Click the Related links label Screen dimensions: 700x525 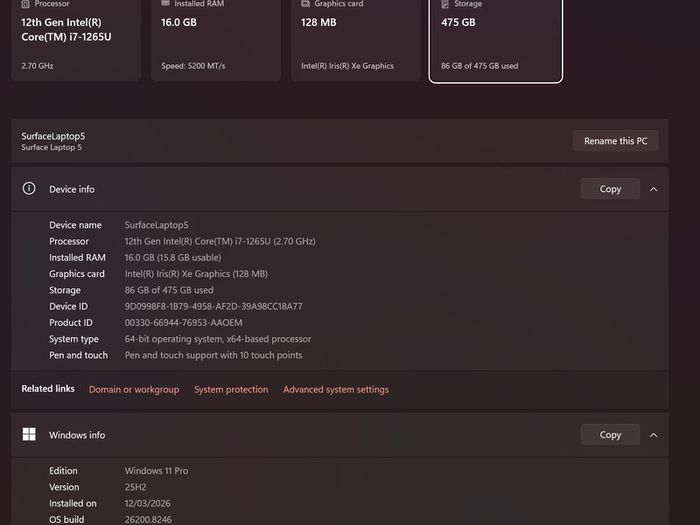tap(48, 389)
